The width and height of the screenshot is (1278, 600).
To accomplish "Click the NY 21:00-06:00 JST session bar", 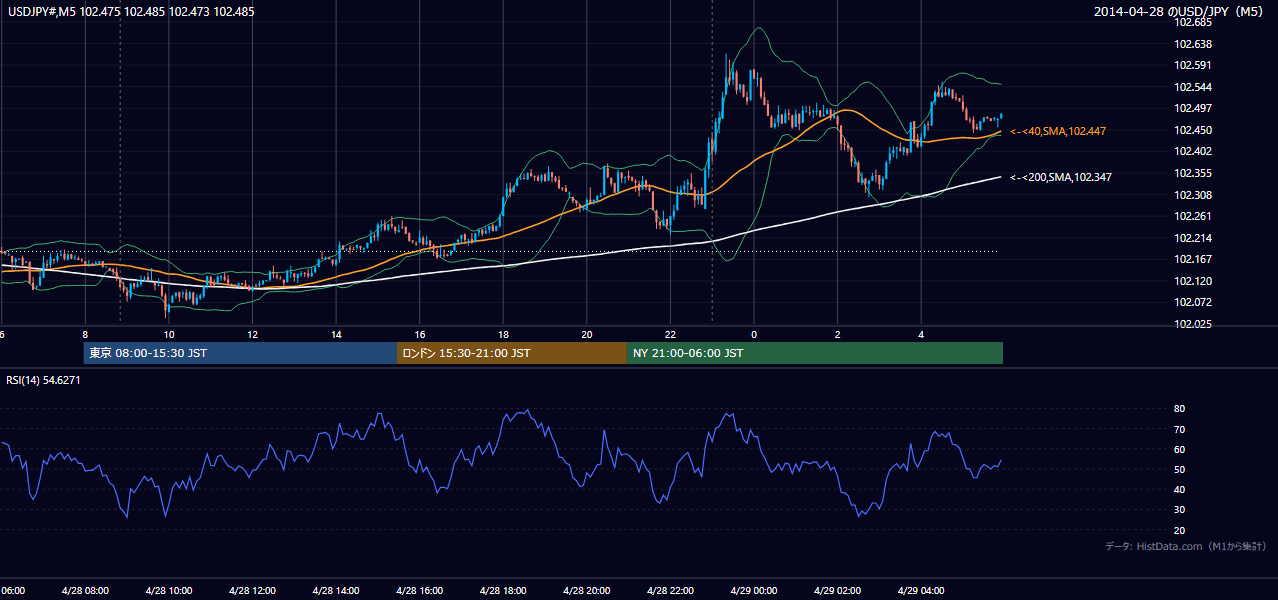I will point(815,353).
